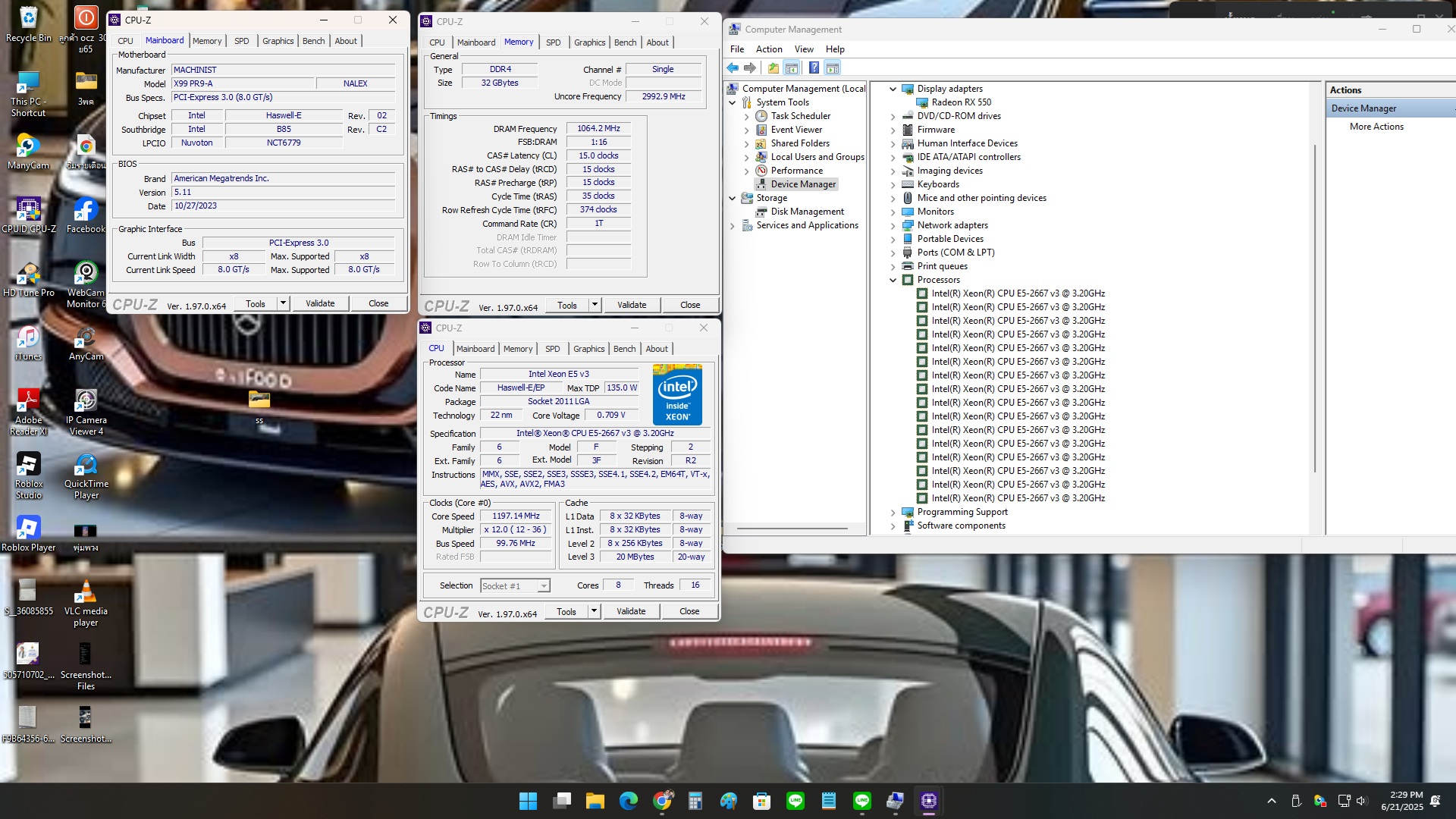Select Device Manager in console tree
This screenshot has height=819, width=1456.
[x=803, y=184]
